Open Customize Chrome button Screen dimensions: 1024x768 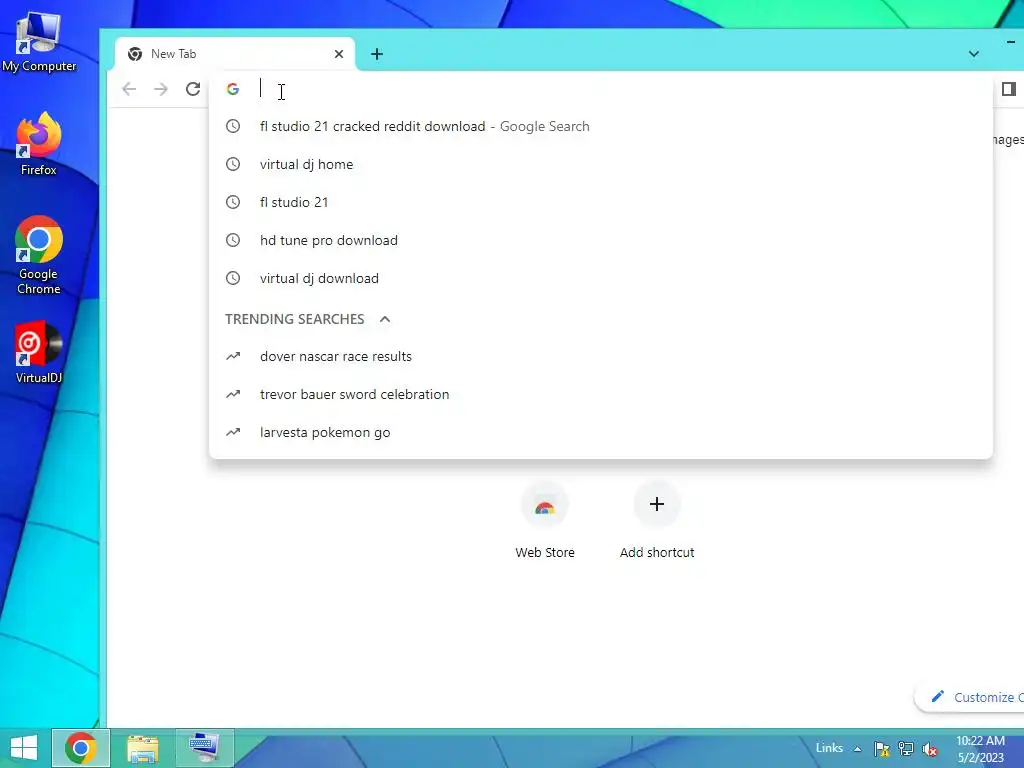[970, 697]
